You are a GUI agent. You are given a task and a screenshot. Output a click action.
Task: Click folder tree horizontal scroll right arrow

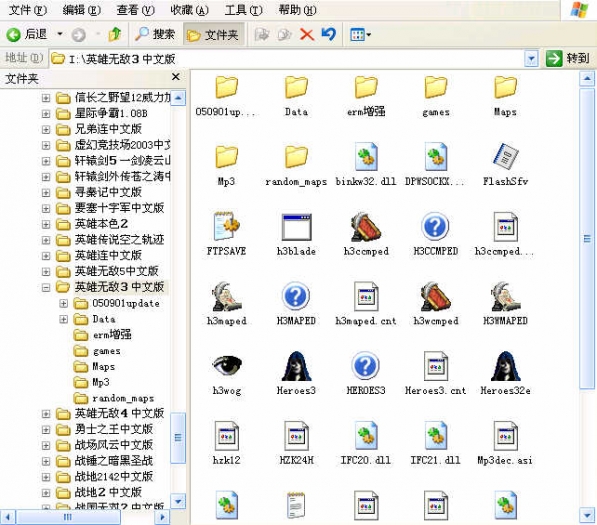pos(162,517)
